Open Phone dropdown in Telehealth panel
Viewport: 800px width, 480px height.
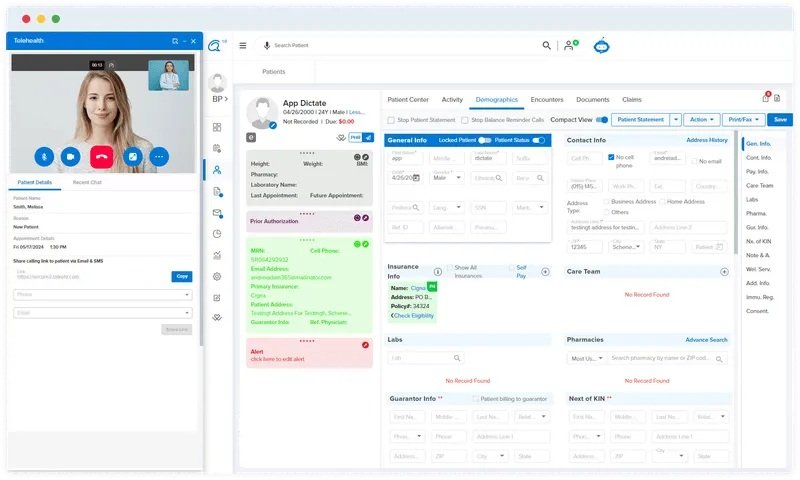click(103, 294)
